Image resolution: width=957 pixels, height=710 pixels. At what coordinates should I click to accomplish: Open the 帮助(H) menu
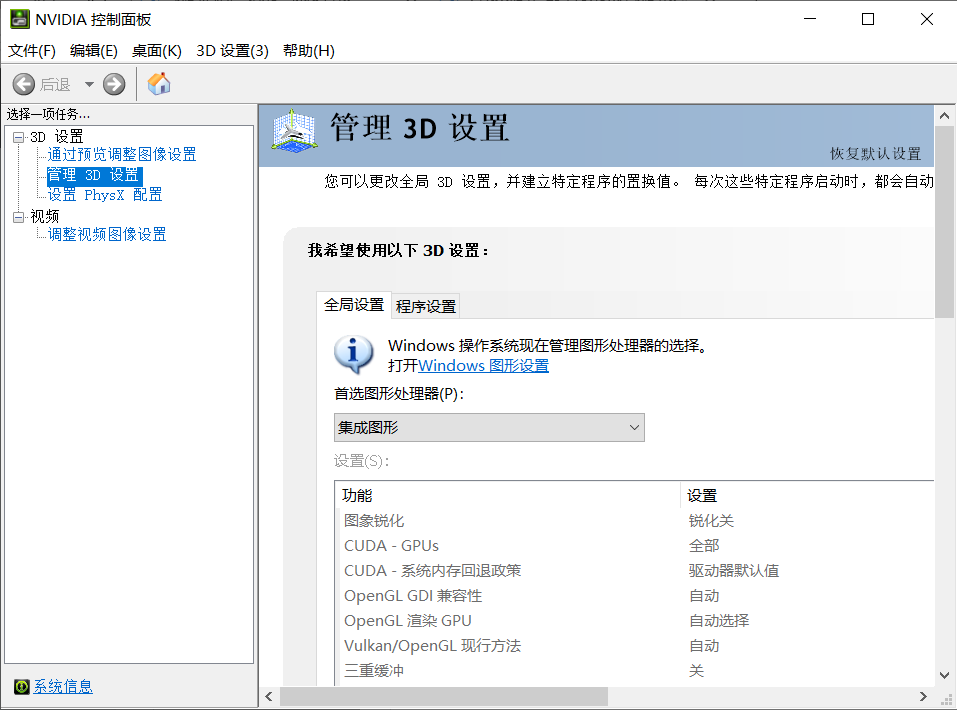coord(309,51)
